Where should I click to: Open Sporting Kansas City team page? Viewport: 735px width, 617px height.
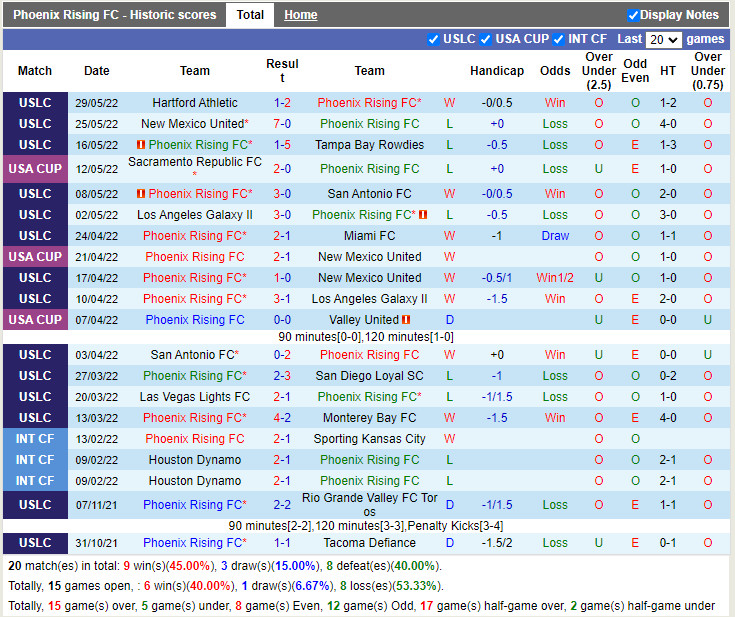[x=369, y=439]
